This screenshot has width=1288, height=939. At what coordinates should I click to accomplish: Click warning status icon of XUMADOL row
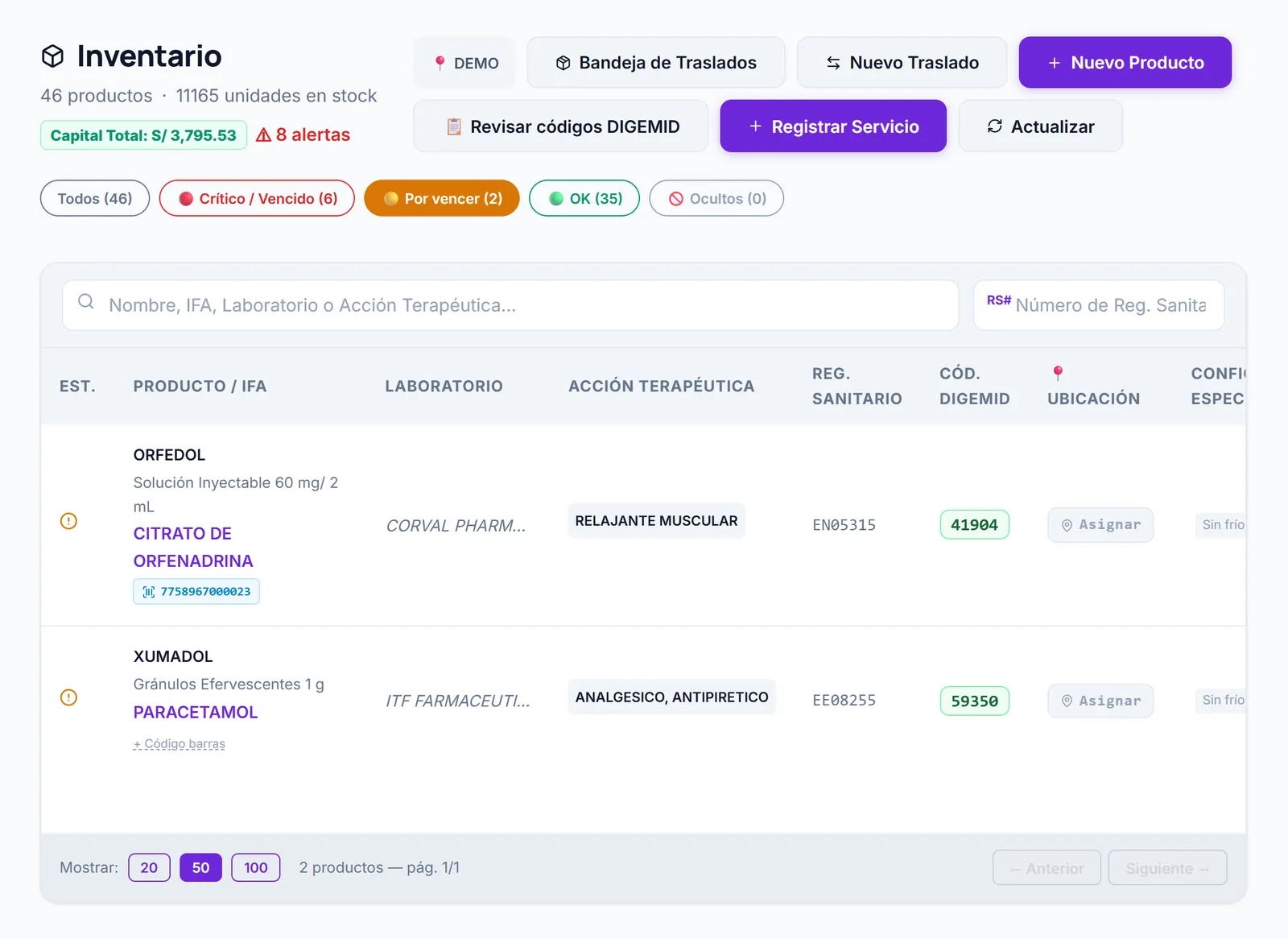pos(69,697)
